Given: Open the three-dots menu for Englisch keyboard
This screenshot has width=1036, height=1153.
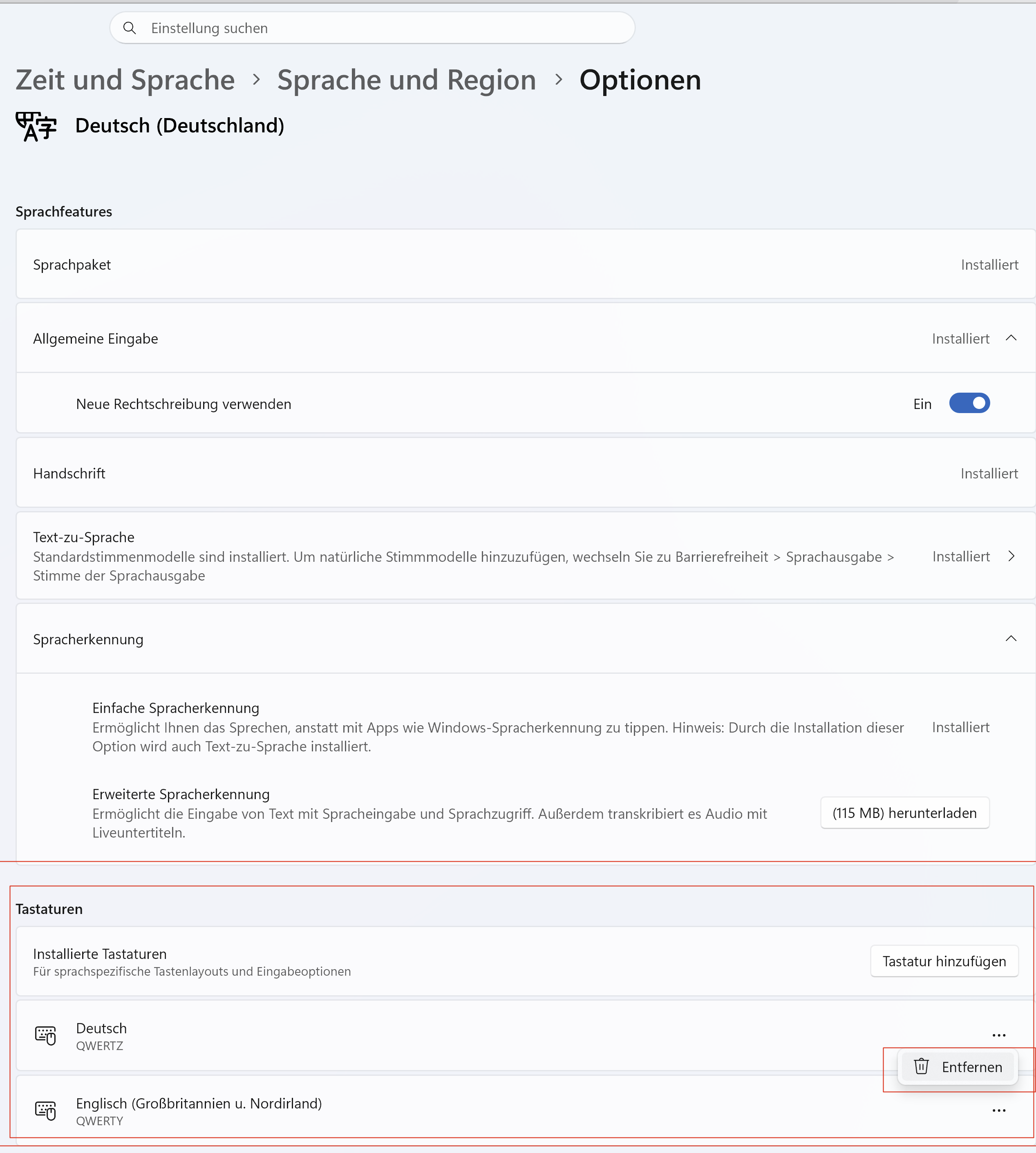Looking at the screenshot, I should [999, 1111].
